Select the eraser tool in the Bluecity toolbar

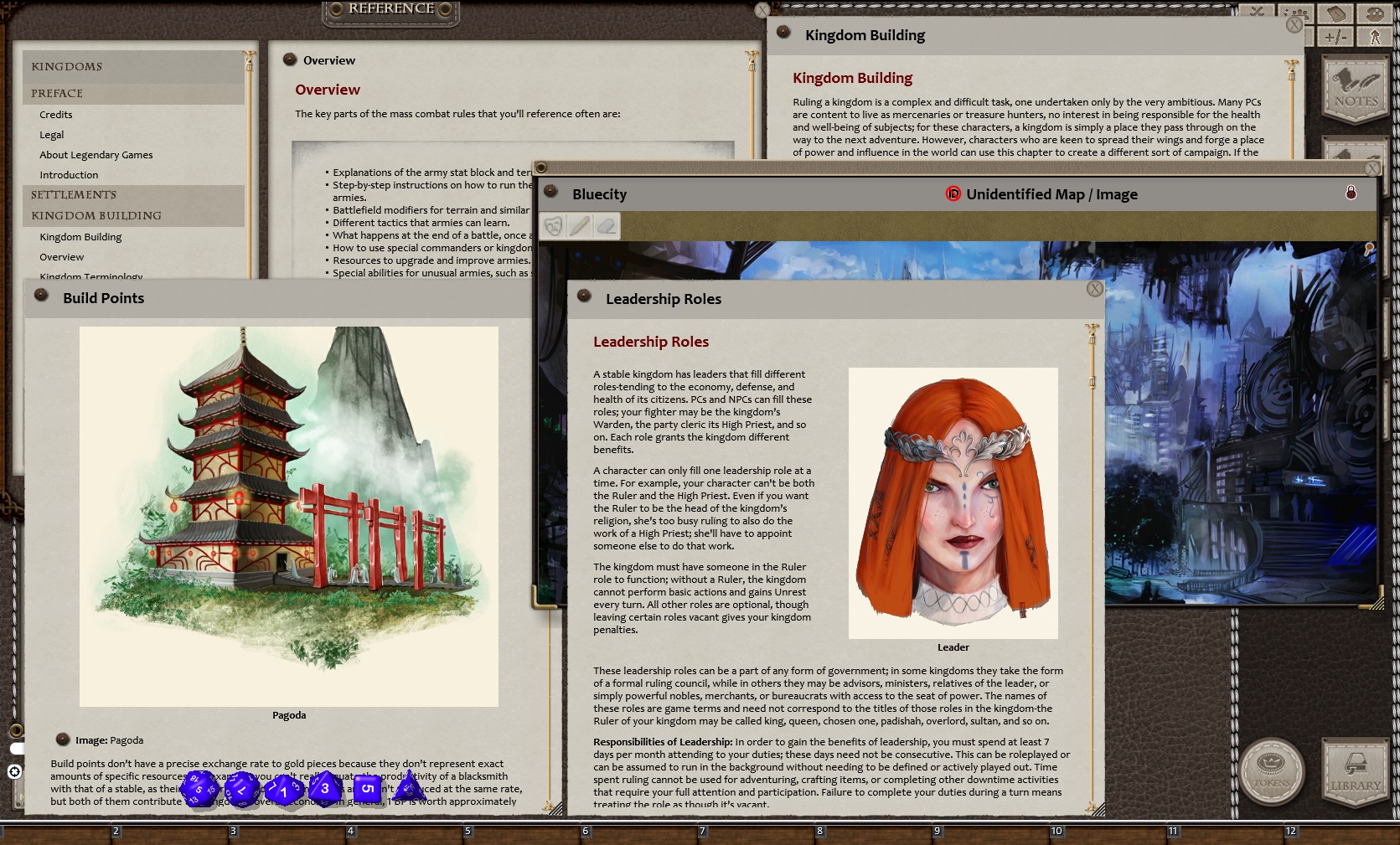pos(607,226)
